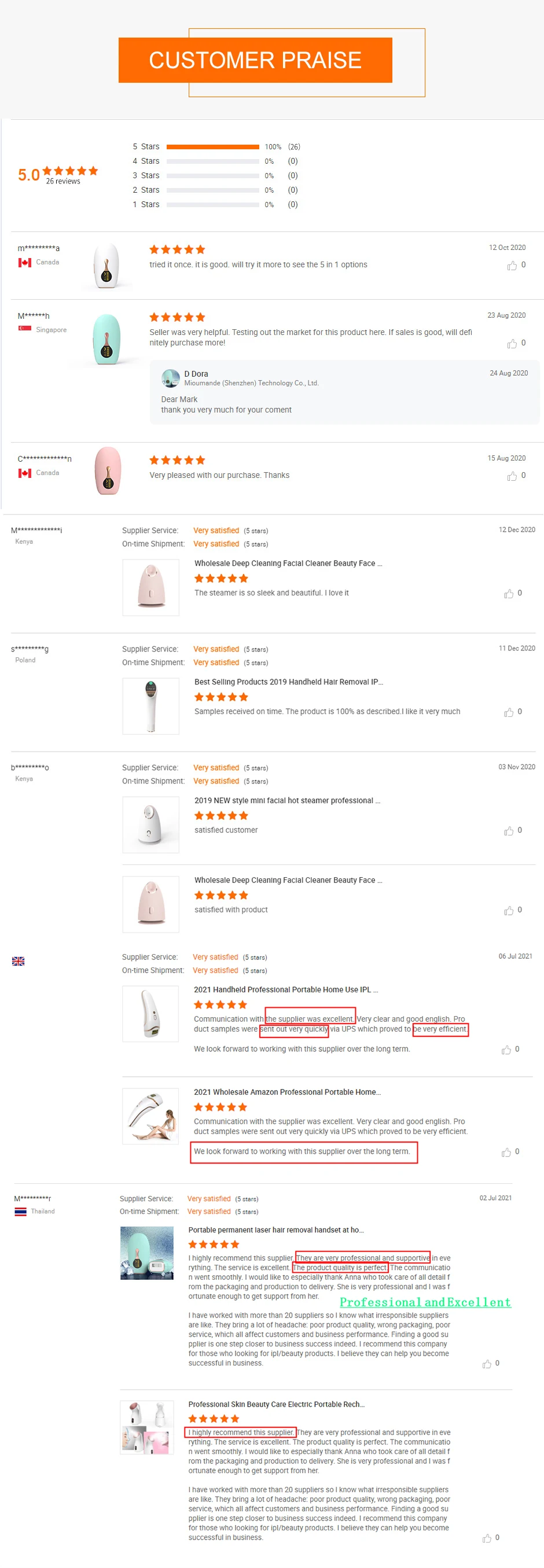Like the 'Very pleased with our purchase' review

[x=512, y=476]
